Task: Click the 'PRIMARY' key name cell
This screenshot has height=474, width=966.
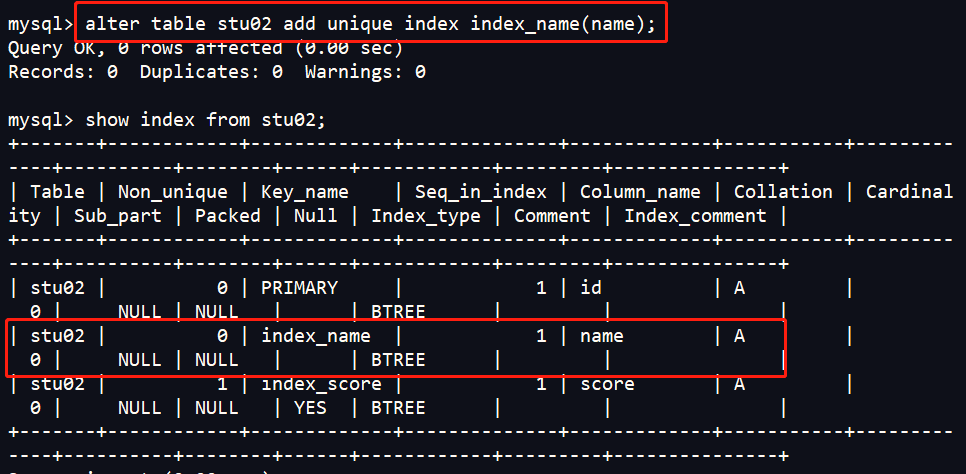Action: pyautogui.click(x=299, y=287)
